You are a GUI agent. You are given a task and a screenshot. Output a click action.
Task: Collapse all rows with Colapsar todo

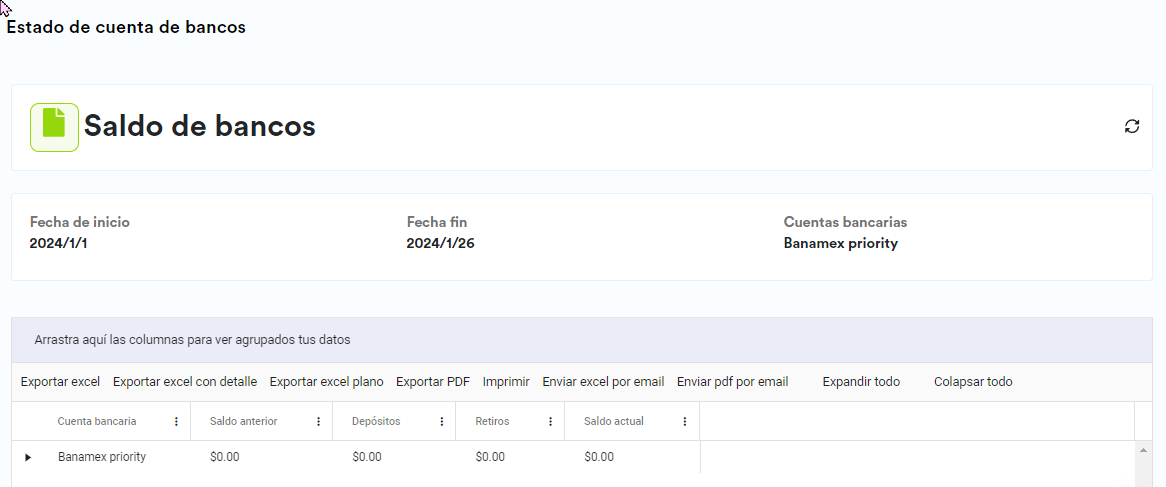click(x=973, y=382)
